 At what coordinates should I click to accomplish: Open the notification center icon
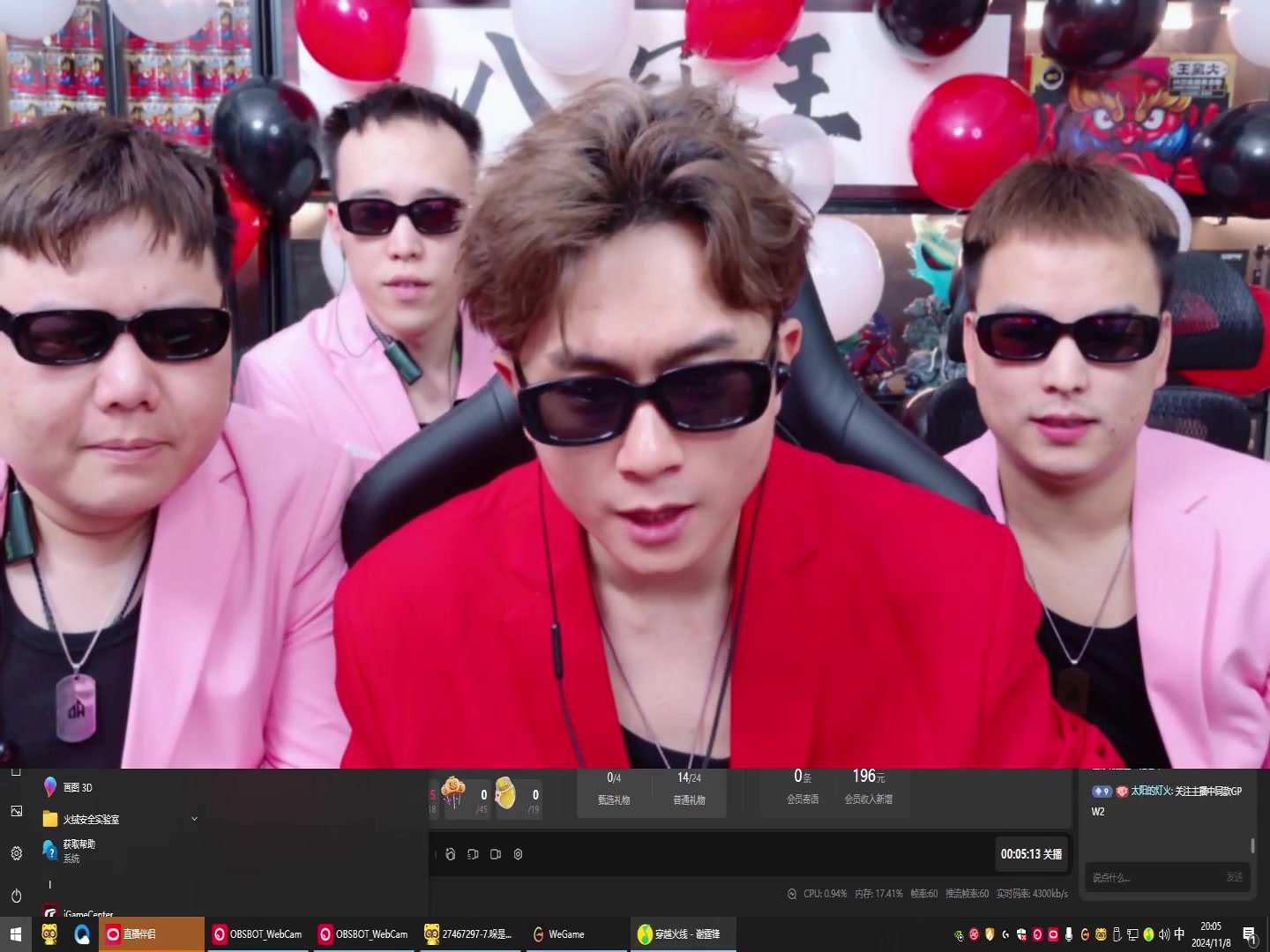pos(1250,935)
